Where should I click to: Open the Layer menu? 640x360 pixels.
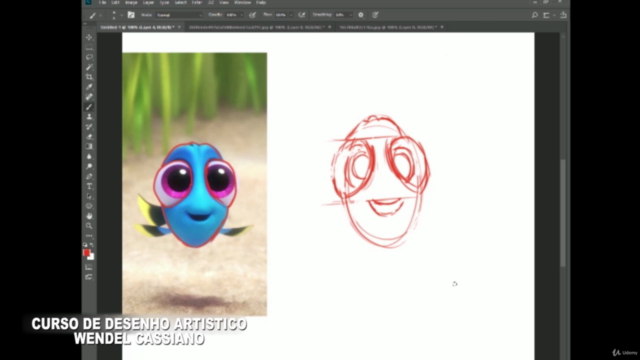click(x=149, y=2)
